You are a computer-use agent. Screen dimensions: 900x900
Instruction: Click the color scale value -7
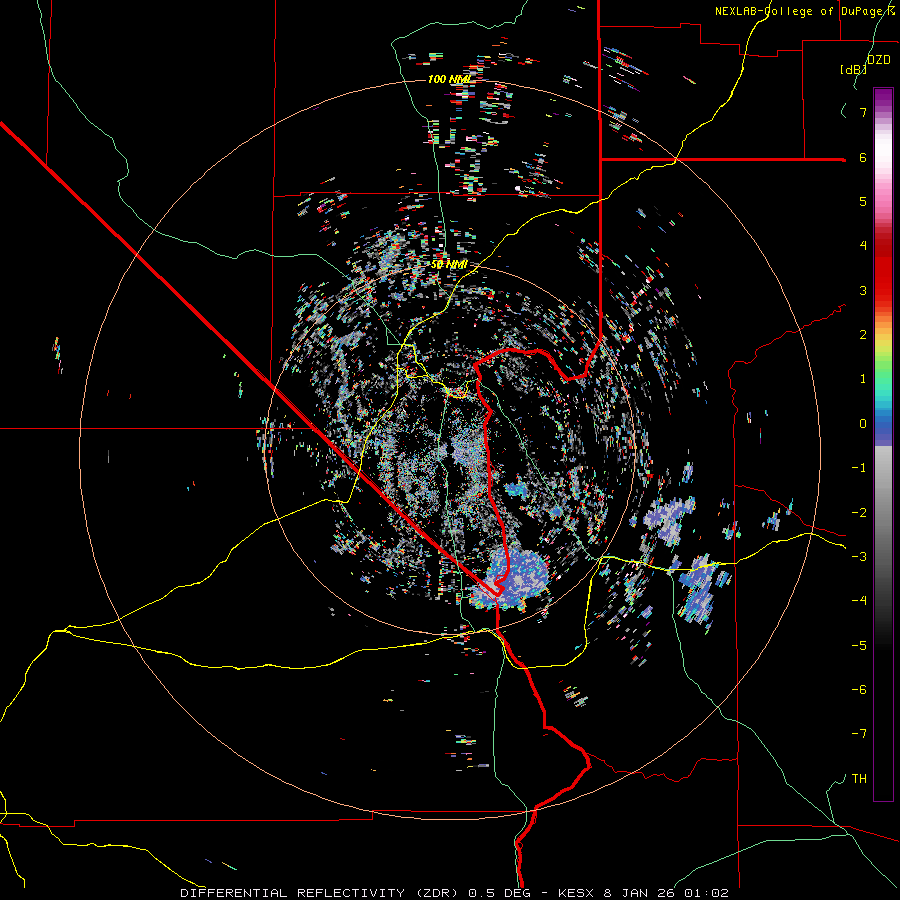859,734
